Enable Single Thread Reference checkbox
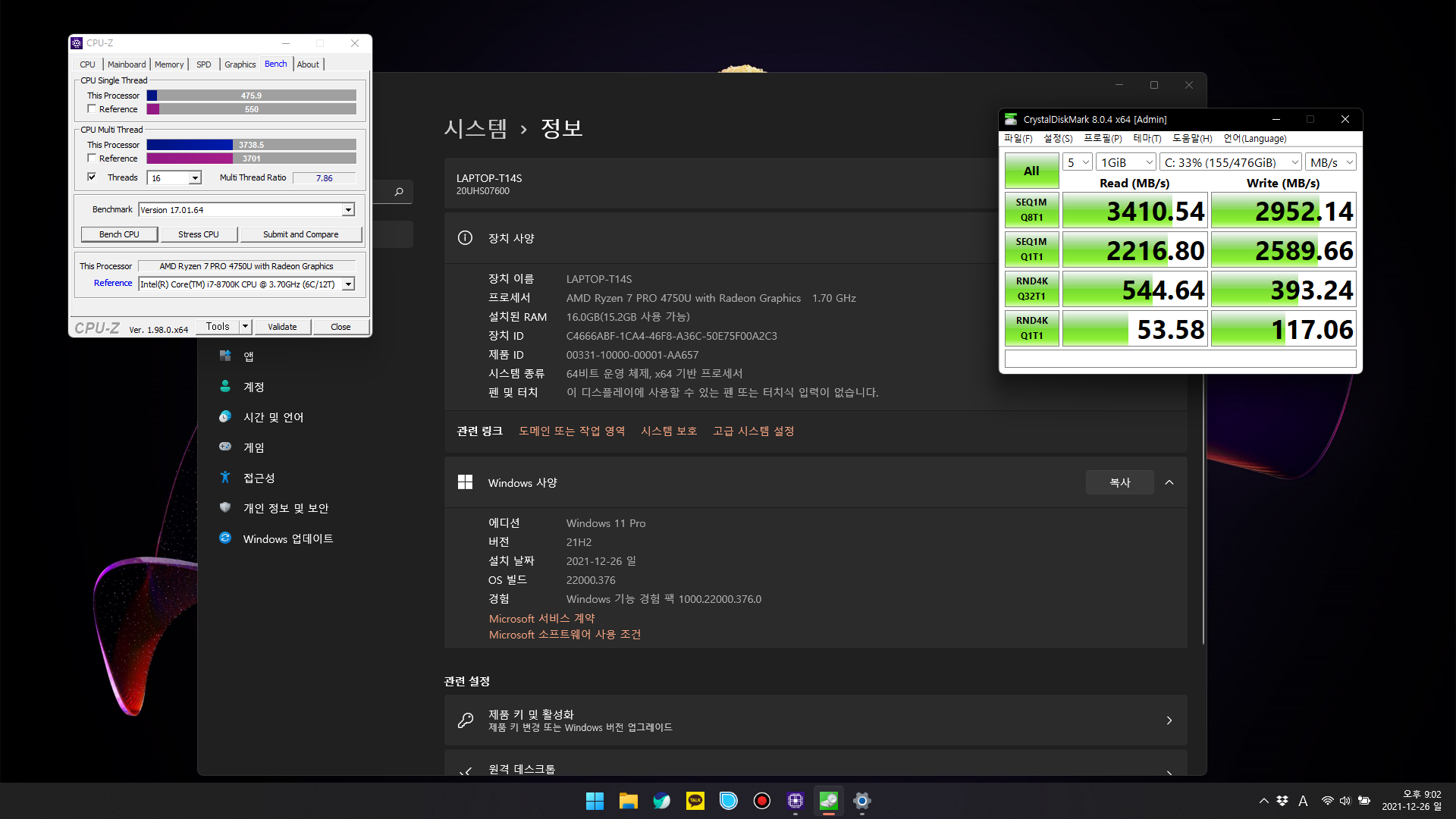The width and height of the screenshot is (1456, 819). pyautogui.click(x=92, y=109)
